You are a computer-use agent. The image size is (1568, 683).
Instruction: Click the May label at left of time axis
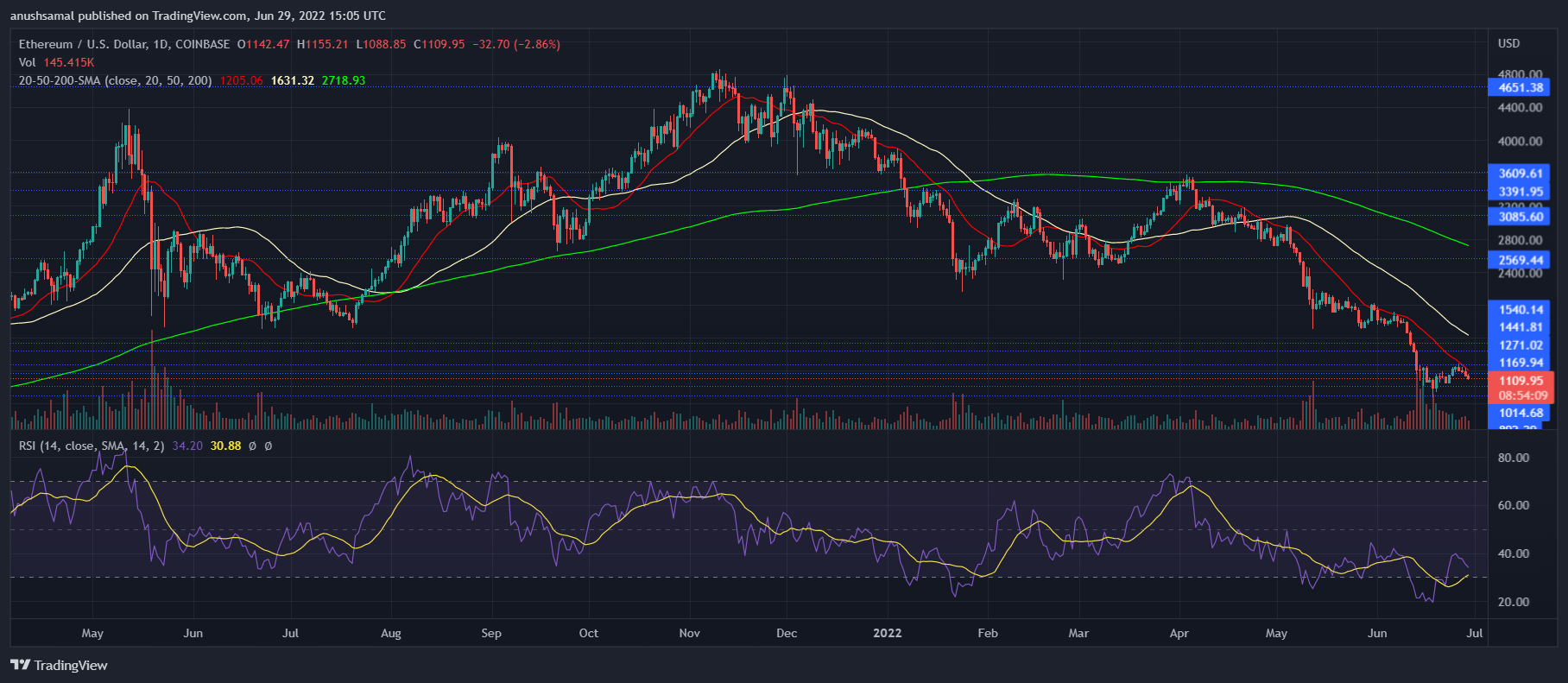(92, 633)
